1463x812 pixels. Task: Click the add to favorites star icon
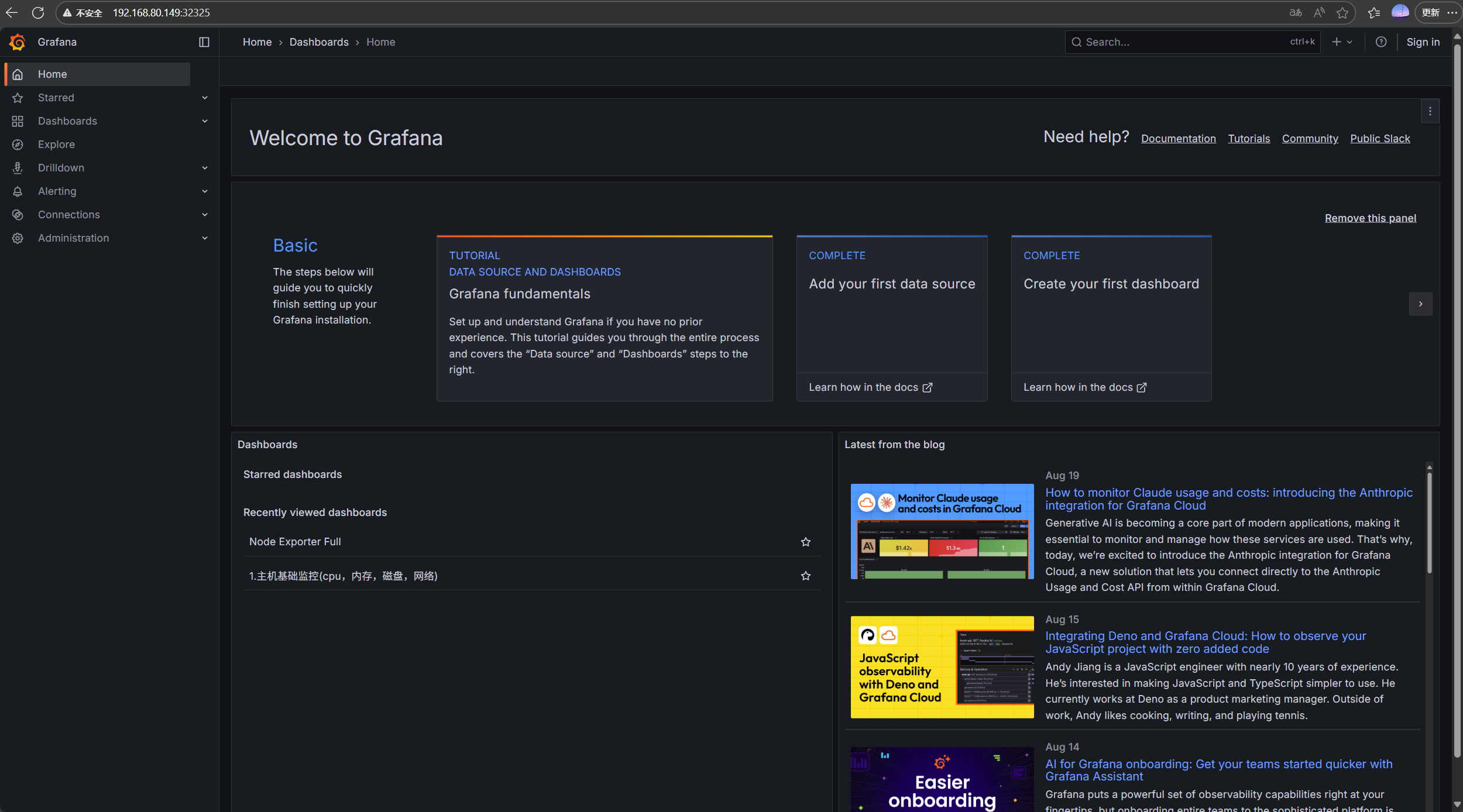tap(1342, 12)
